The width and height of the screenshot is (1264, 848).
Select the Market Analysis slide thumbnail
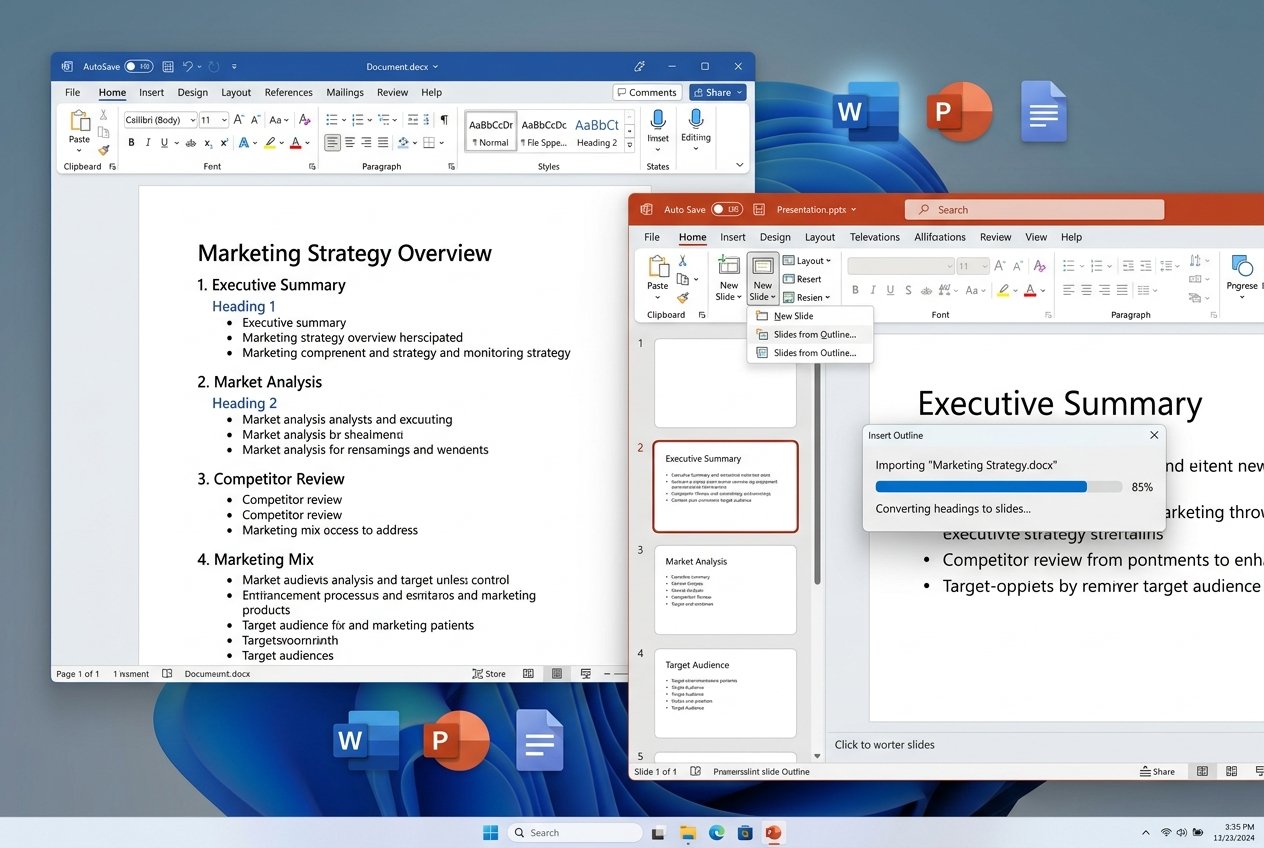click(725, 590)
